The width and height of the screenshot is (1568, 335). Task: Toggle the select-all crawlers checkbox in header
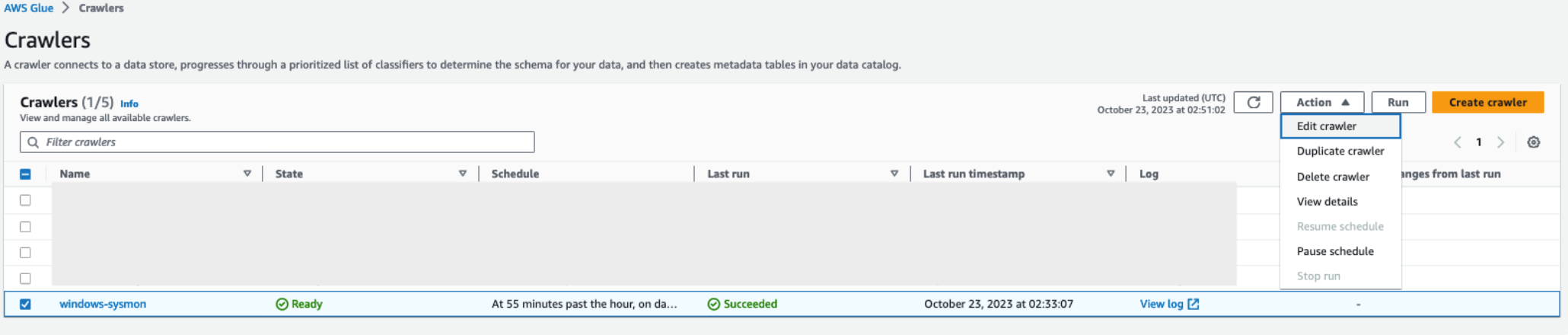pyautogui.click(x=25, y=174)
